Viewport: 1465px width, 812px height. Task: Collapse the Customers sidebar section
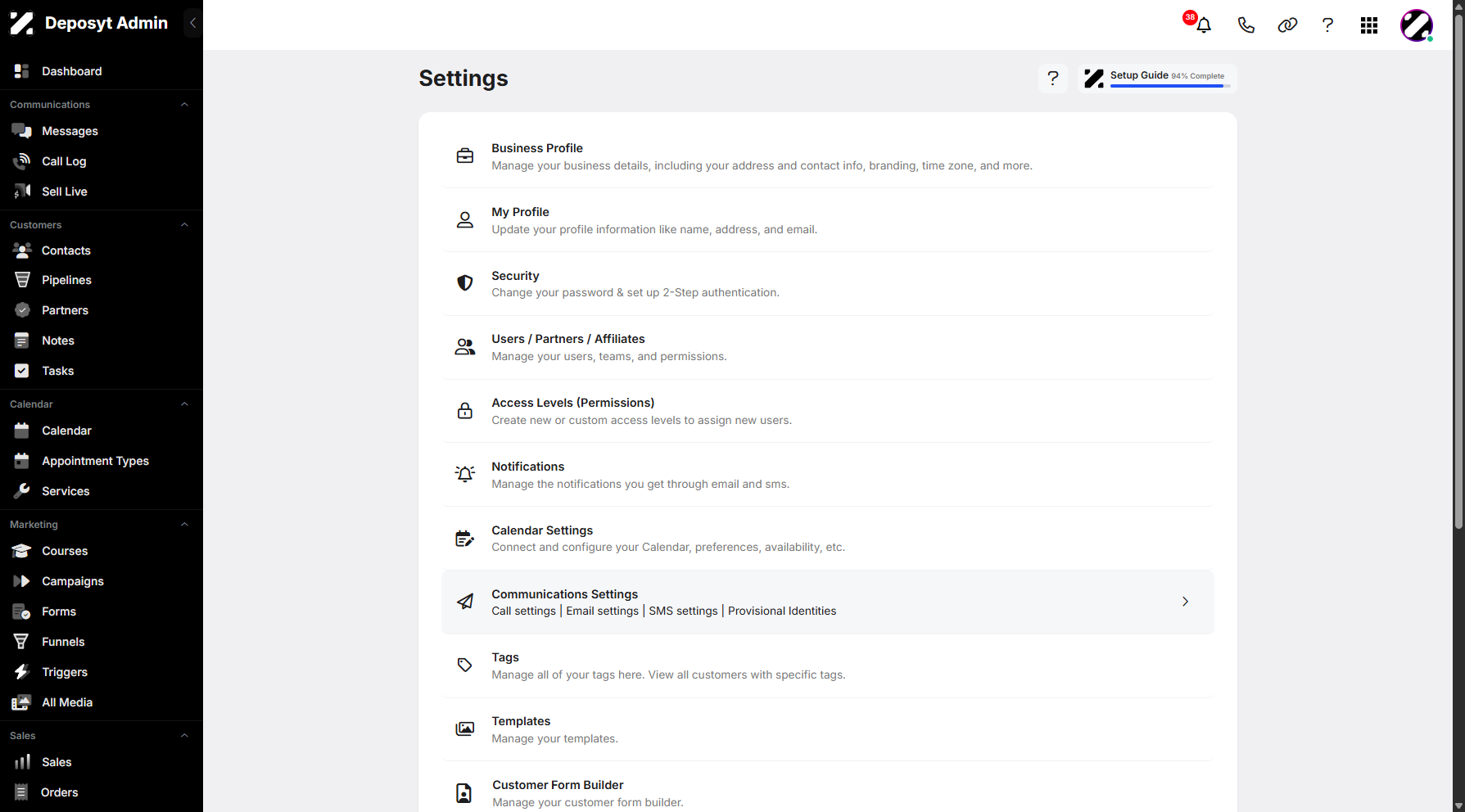click(x=184, y=225)
